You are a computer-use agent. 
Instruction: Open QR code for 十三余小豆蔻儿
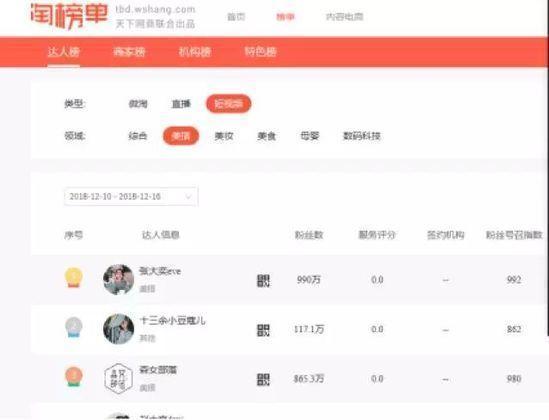263,330
